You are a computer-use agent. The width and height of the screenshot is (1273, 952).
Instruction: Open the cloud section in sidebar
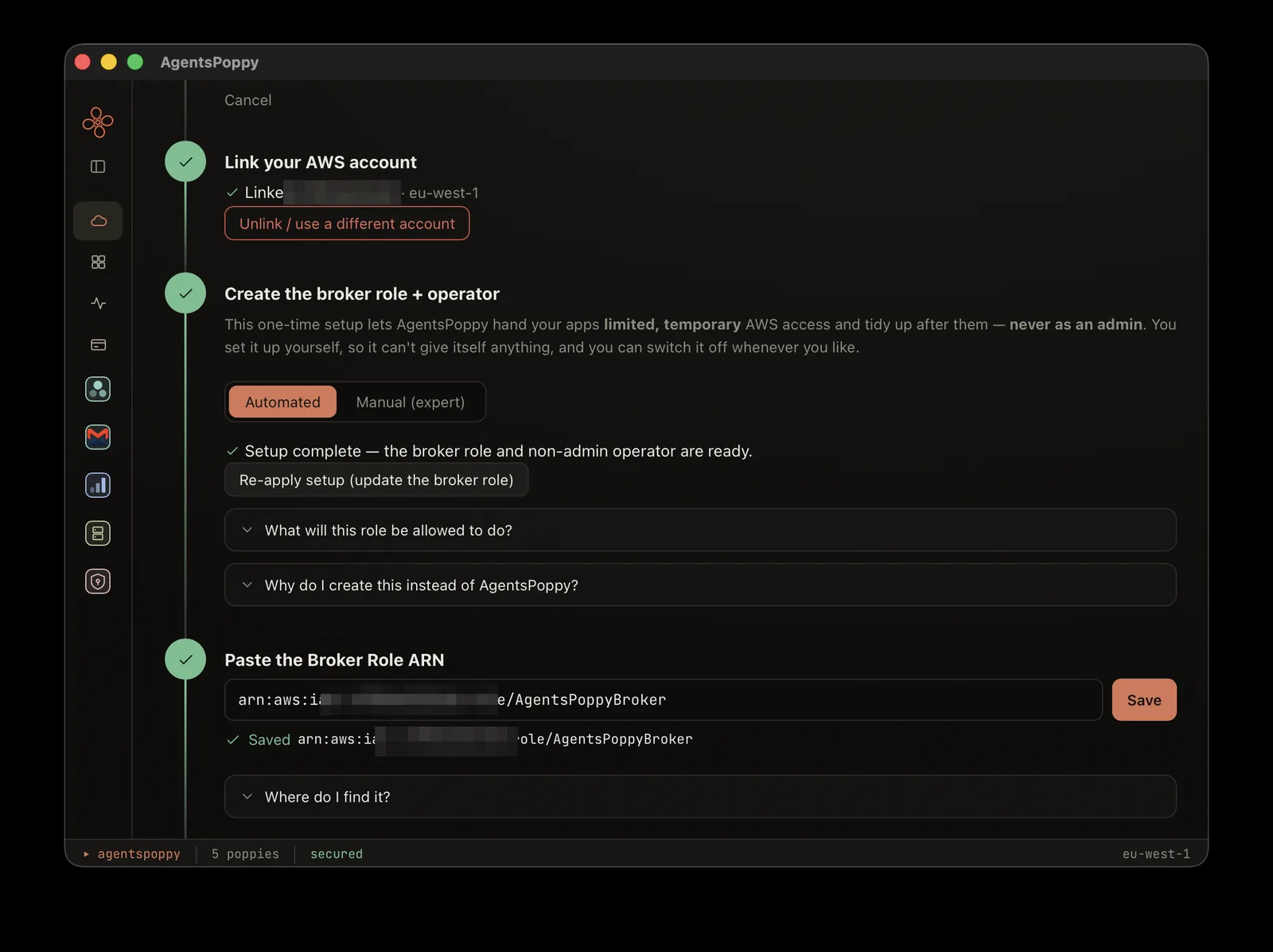click(98, 221)
